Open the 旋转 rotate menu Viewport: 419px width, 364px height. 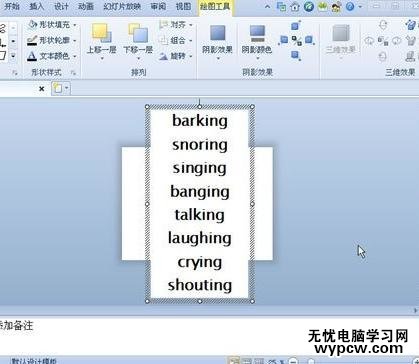(176, 56)
